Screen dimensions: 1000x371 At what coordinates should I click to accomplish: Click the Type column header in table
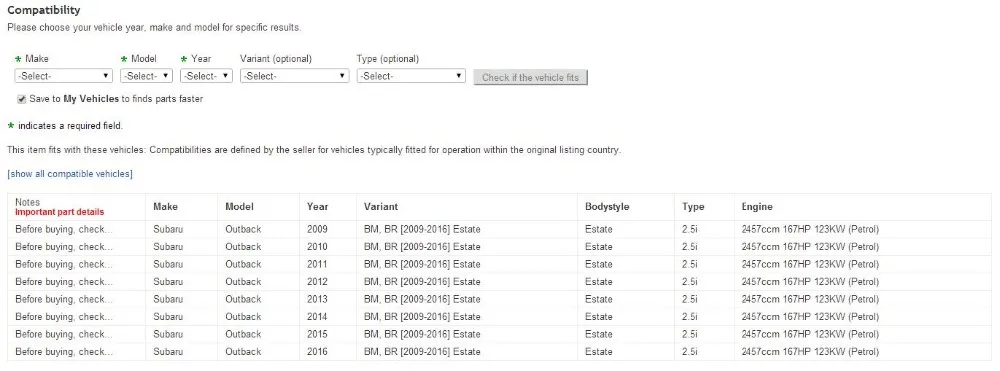(693, 207)
